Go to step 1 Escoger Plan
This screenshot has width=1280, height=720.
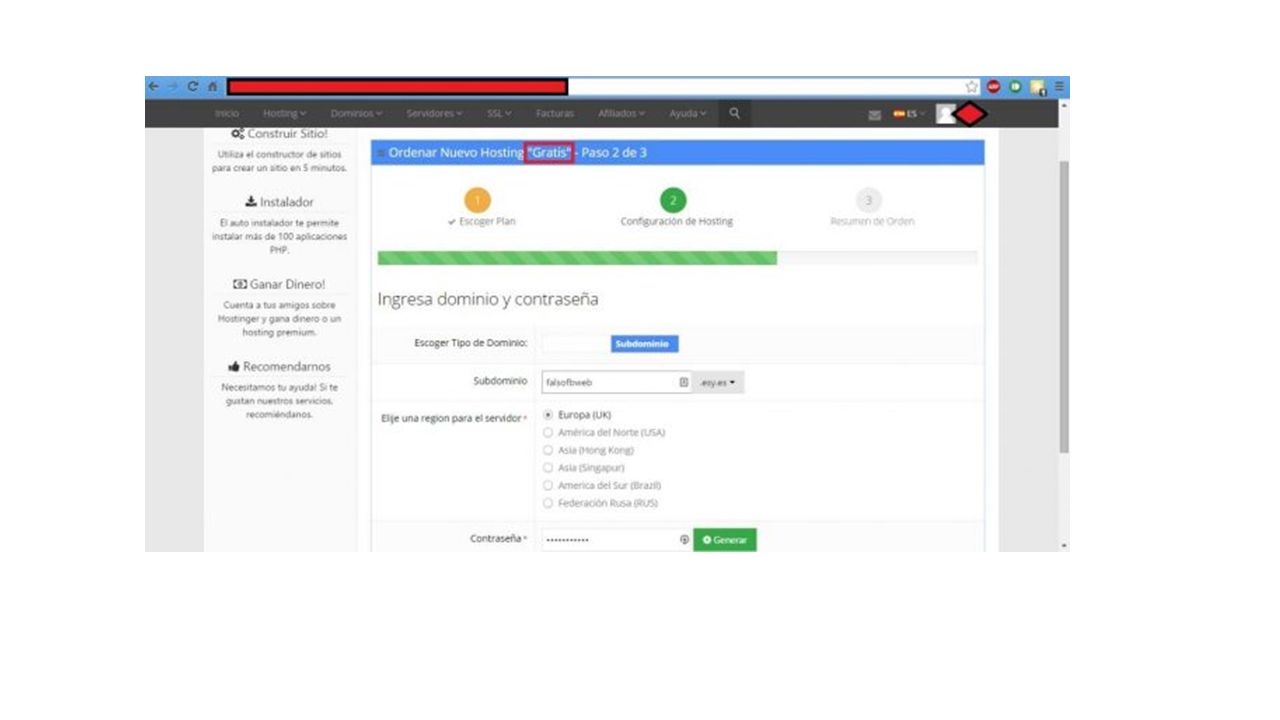coord(478,200)
